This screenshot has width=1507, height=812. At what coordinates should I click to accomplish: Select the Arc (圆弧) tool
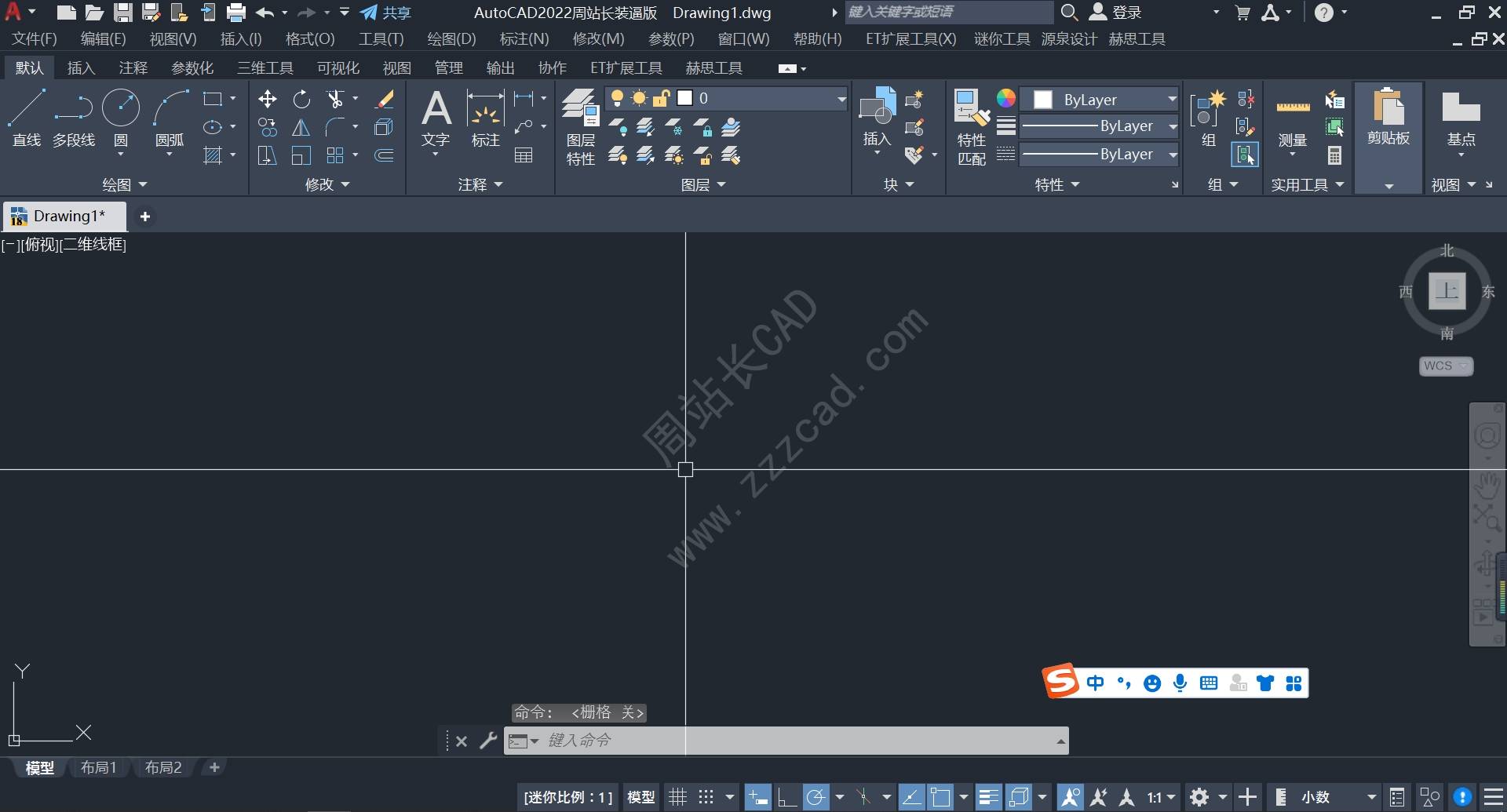(170, 118)
